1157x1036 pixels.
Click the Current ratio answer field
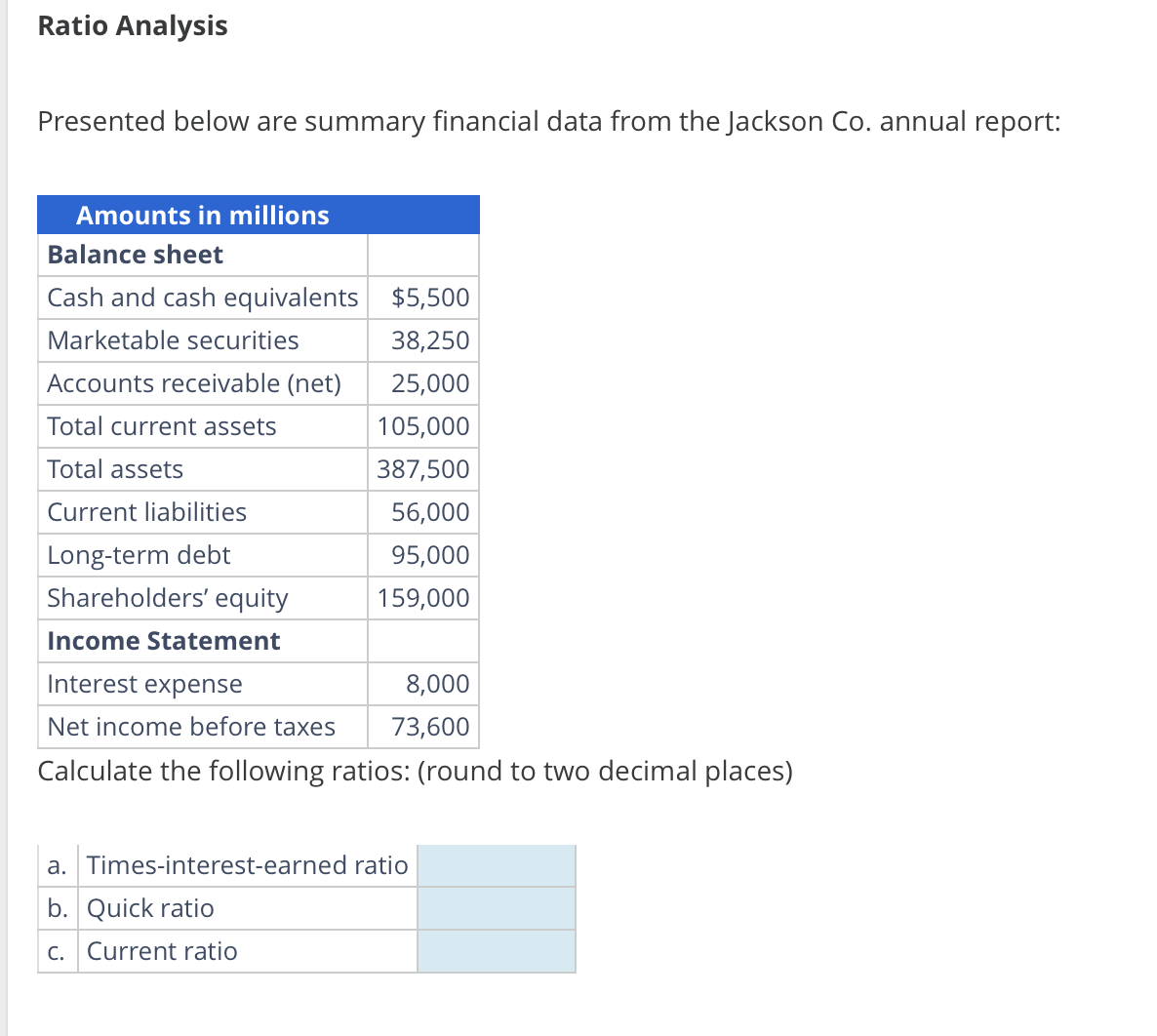[x=496, y=951]
